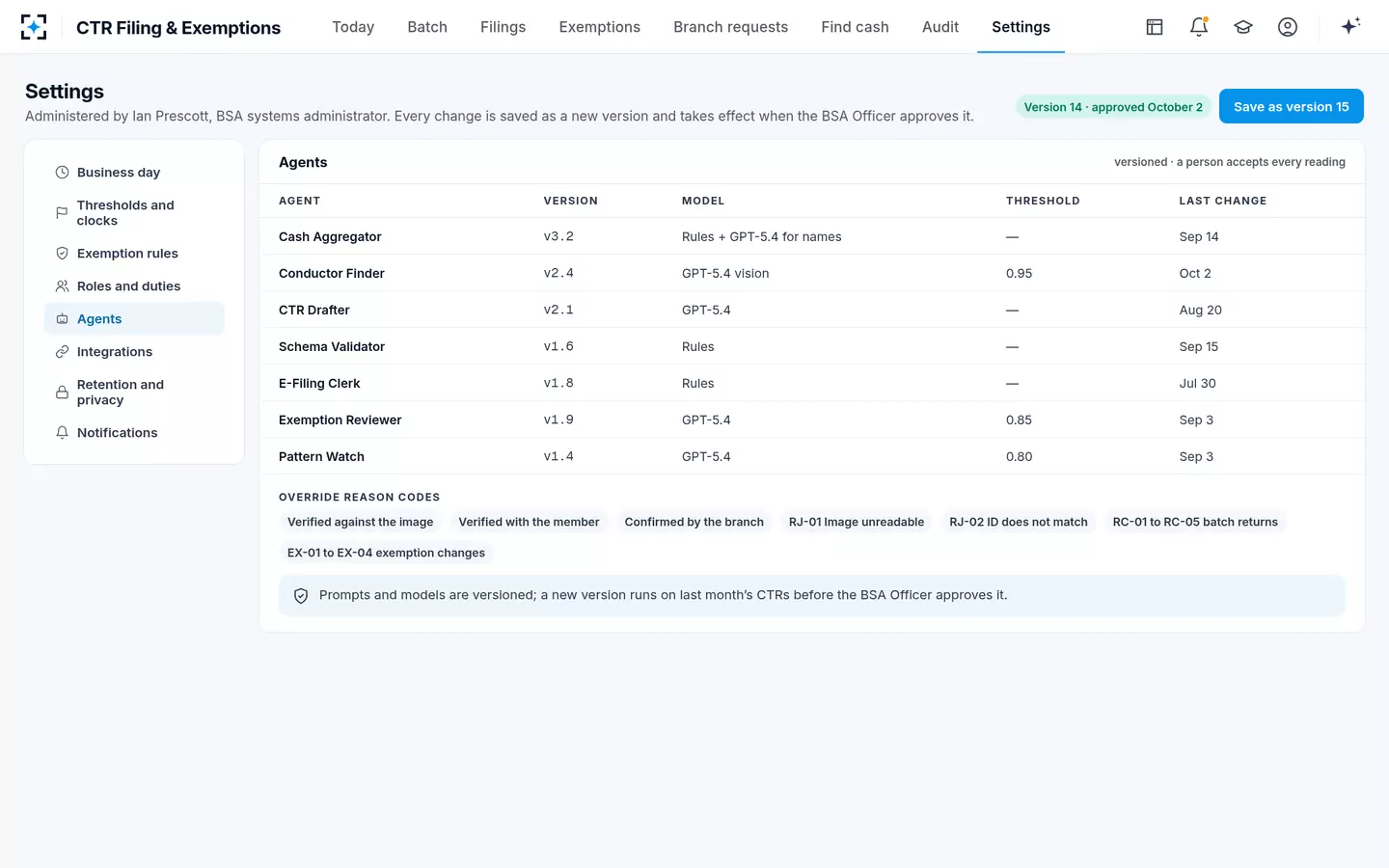This screenshot has width=1389, height=868.
Task: Open Notifications settings section
Action: (x=134, y=433)
